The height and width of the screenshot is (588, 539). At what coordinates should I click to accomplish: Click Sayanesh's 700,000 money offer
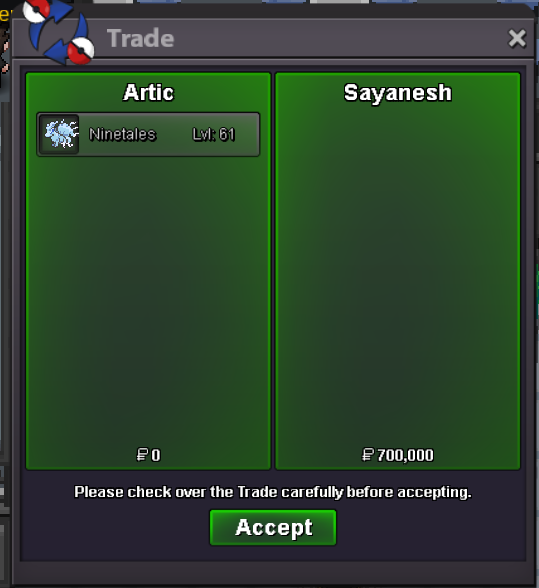[405, 455]
